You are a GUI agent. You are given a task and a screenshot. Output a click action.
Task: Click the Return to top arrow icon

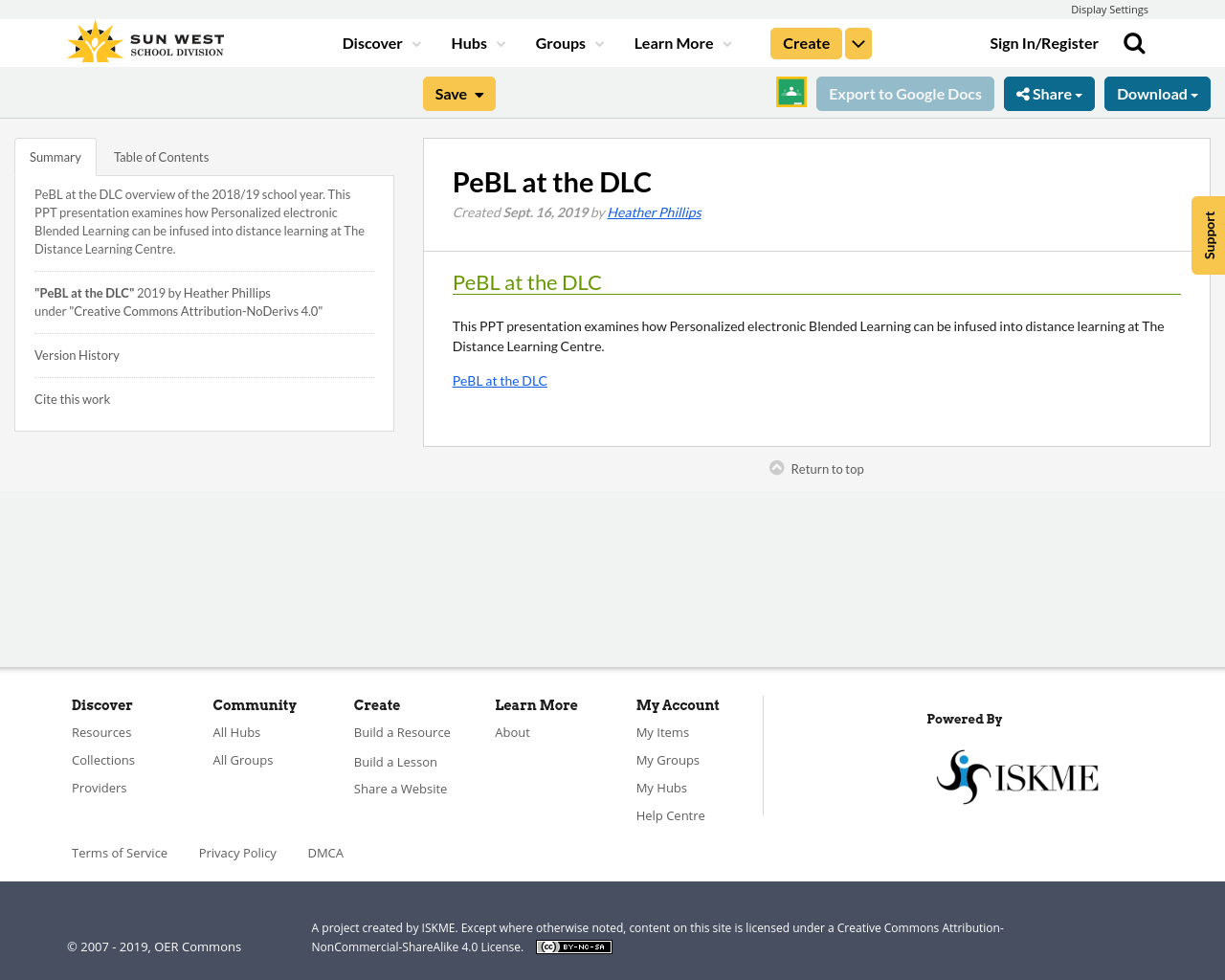pos(775,466)
